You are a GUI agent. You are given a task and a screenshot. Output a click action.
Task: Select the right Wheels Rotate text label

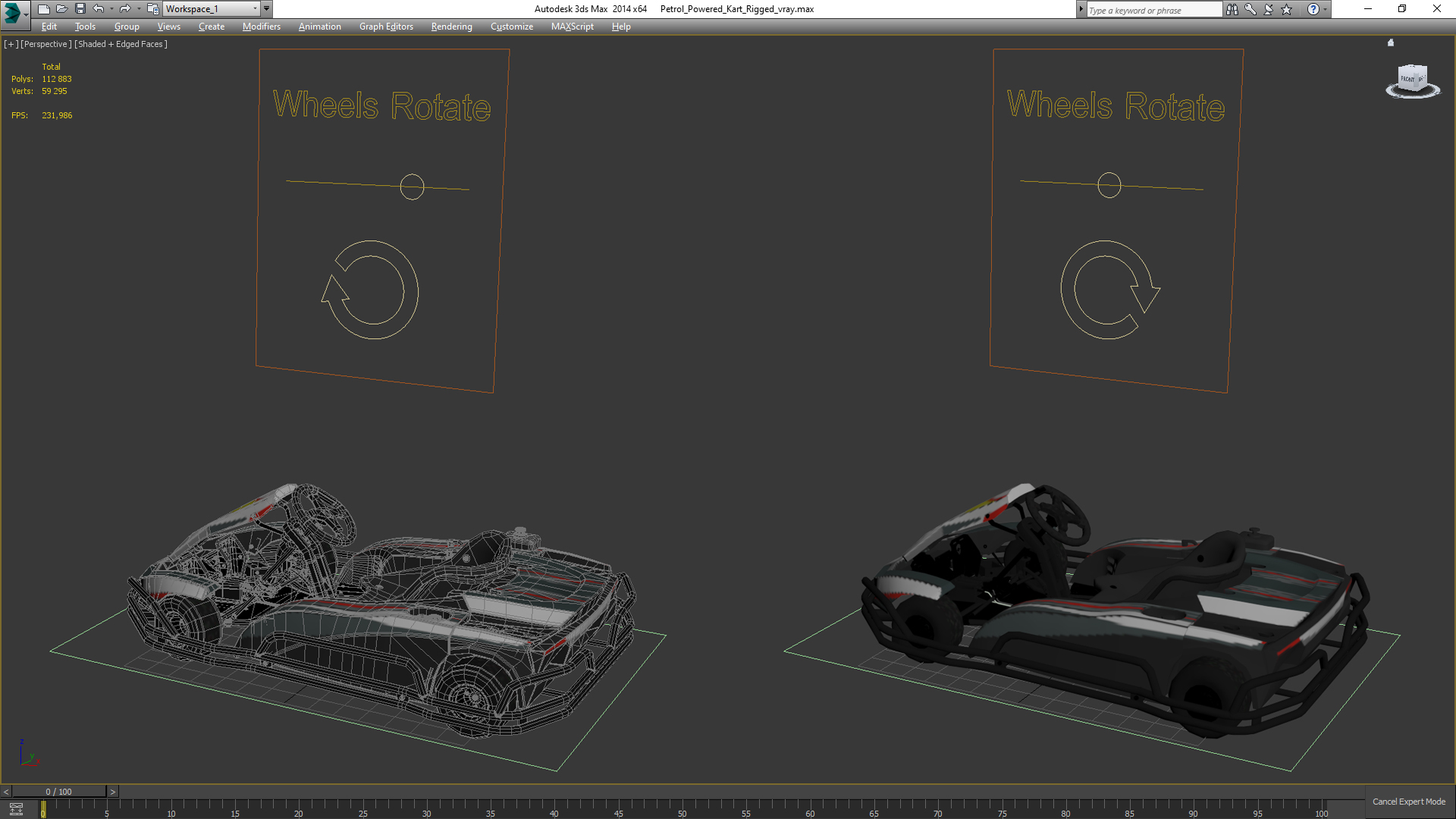click(x=1116, y=105)
